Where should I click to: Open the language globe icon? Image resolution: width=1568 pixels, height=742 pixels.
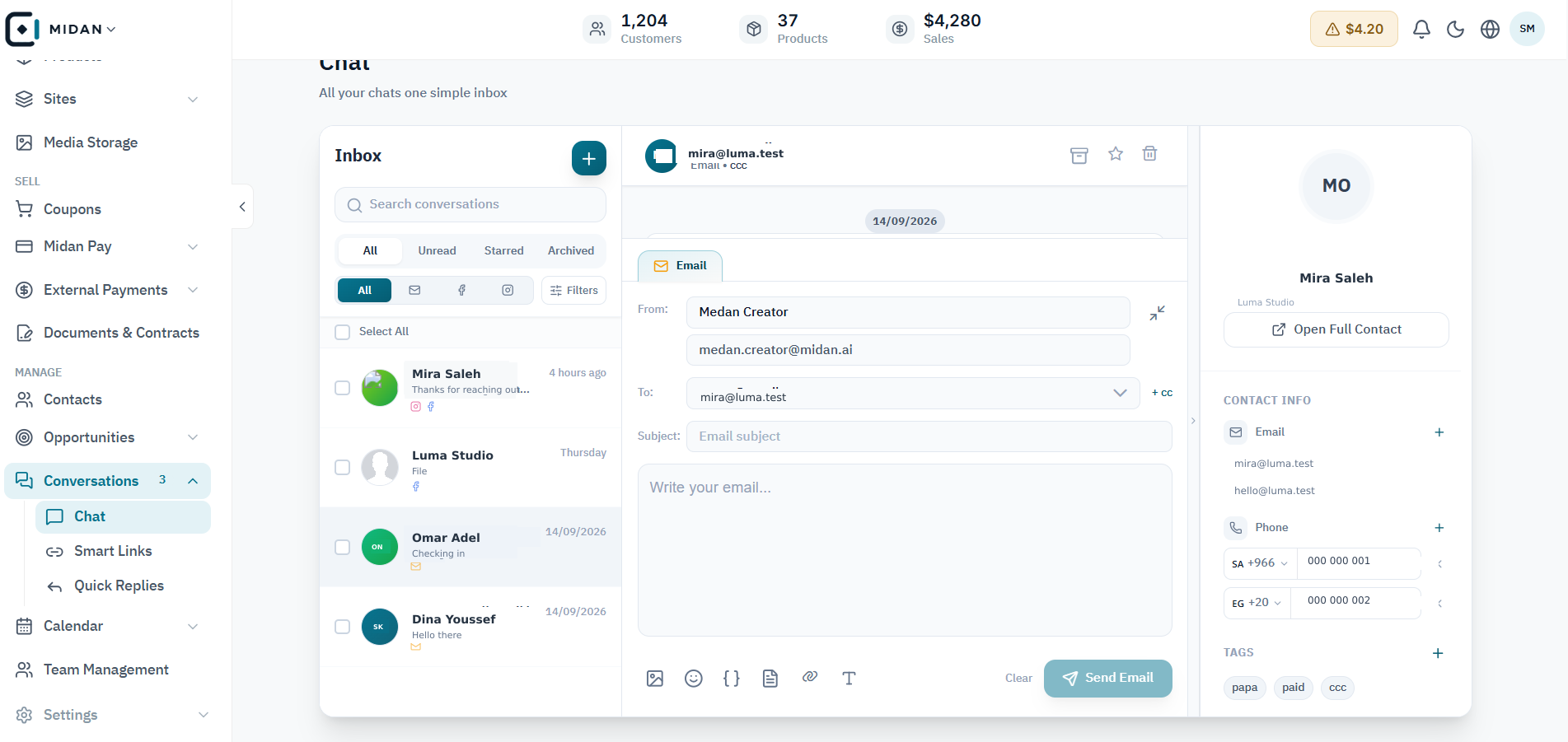[1490, 30]
